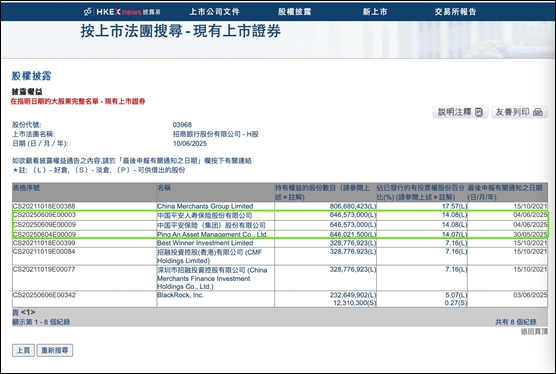Open notice date for 深圳市招融投資控股有限公司 row
Viewport: 556px width, 374px height.
click(x=530, y=269)
